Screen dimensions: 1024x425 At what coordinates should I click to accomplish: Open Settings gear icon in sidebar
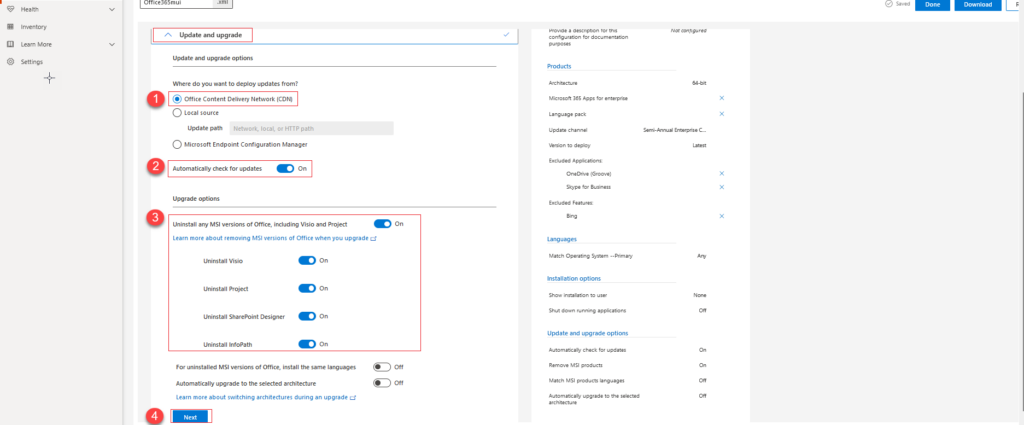10,62
